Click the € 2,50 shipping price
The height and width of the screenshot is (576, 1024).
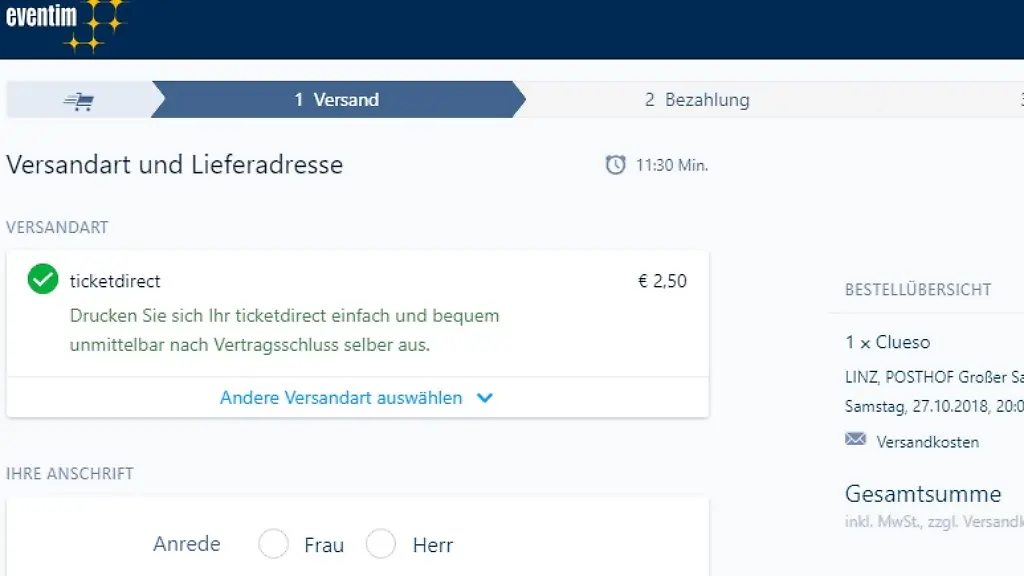point(662,281)
